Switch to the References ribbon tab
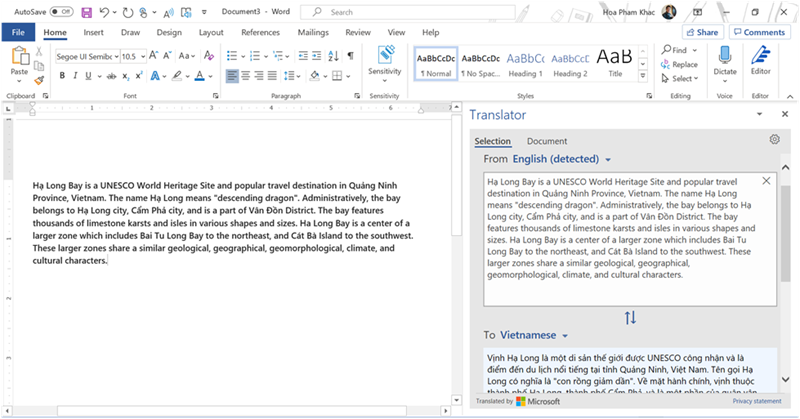This screenshot has width=800, height=419. pyautogui.click(x=260, y=32)
